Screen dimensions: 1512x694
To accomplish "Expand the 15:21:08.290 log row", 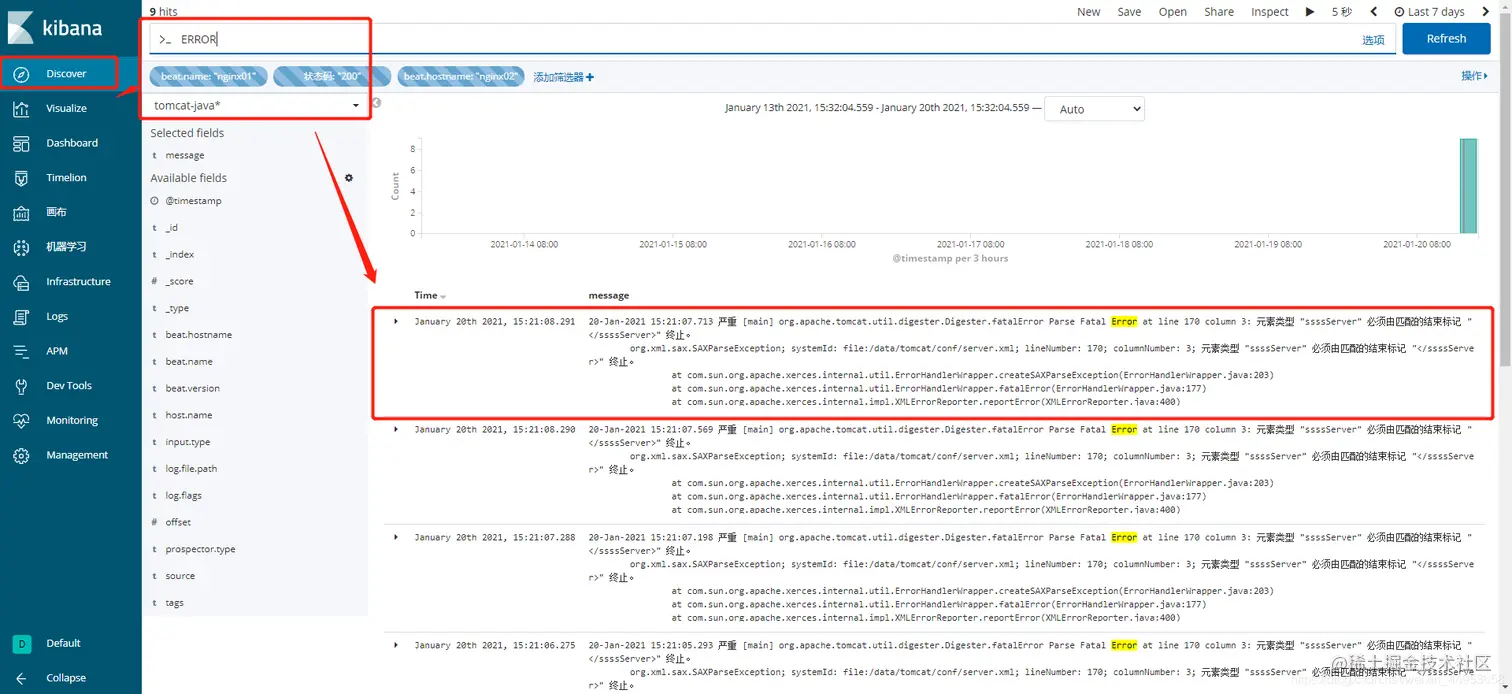I will coord(396,429).
